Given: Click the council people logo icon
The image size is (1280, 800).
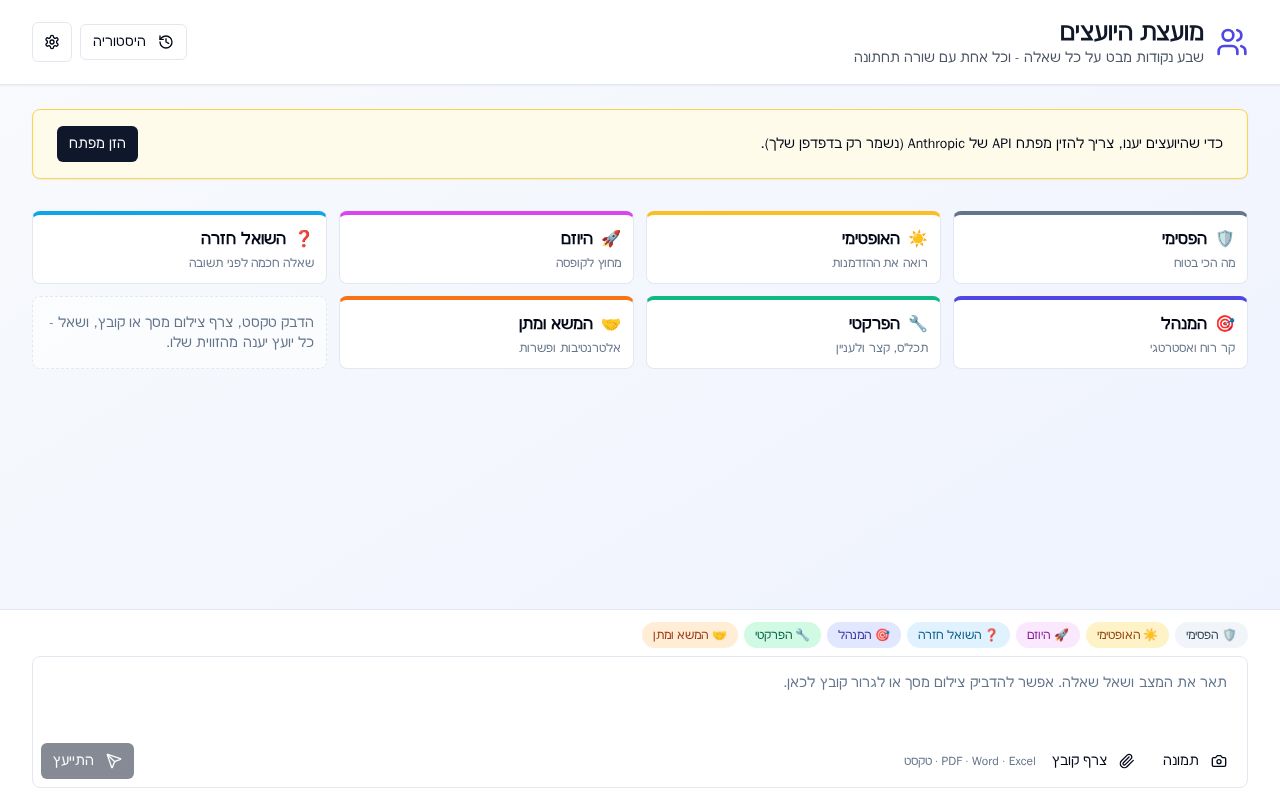Looking at the screenshot, I should click(1232, 42).
